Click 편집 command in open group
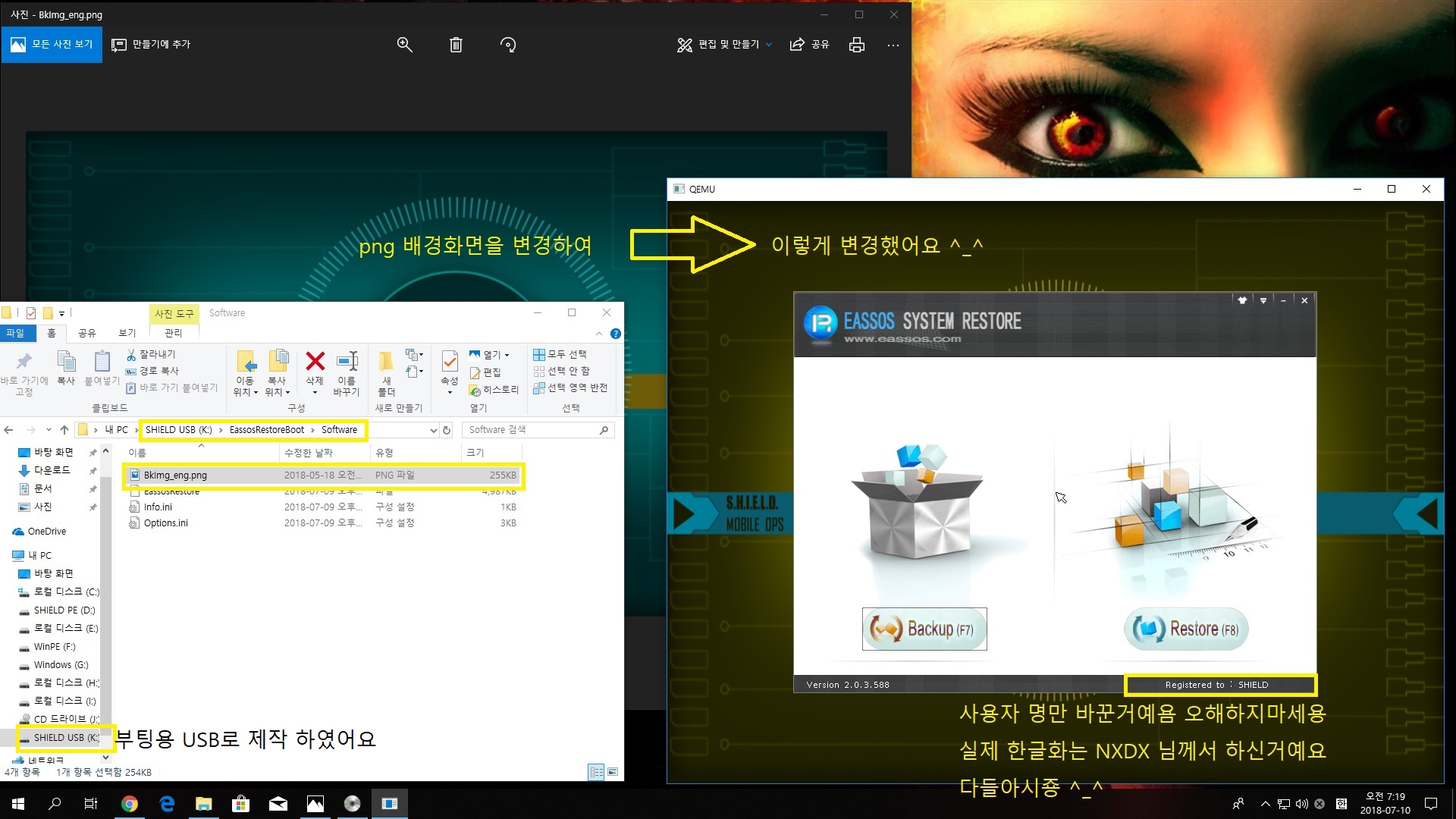The image size is (1456, 819). (485, 372)
